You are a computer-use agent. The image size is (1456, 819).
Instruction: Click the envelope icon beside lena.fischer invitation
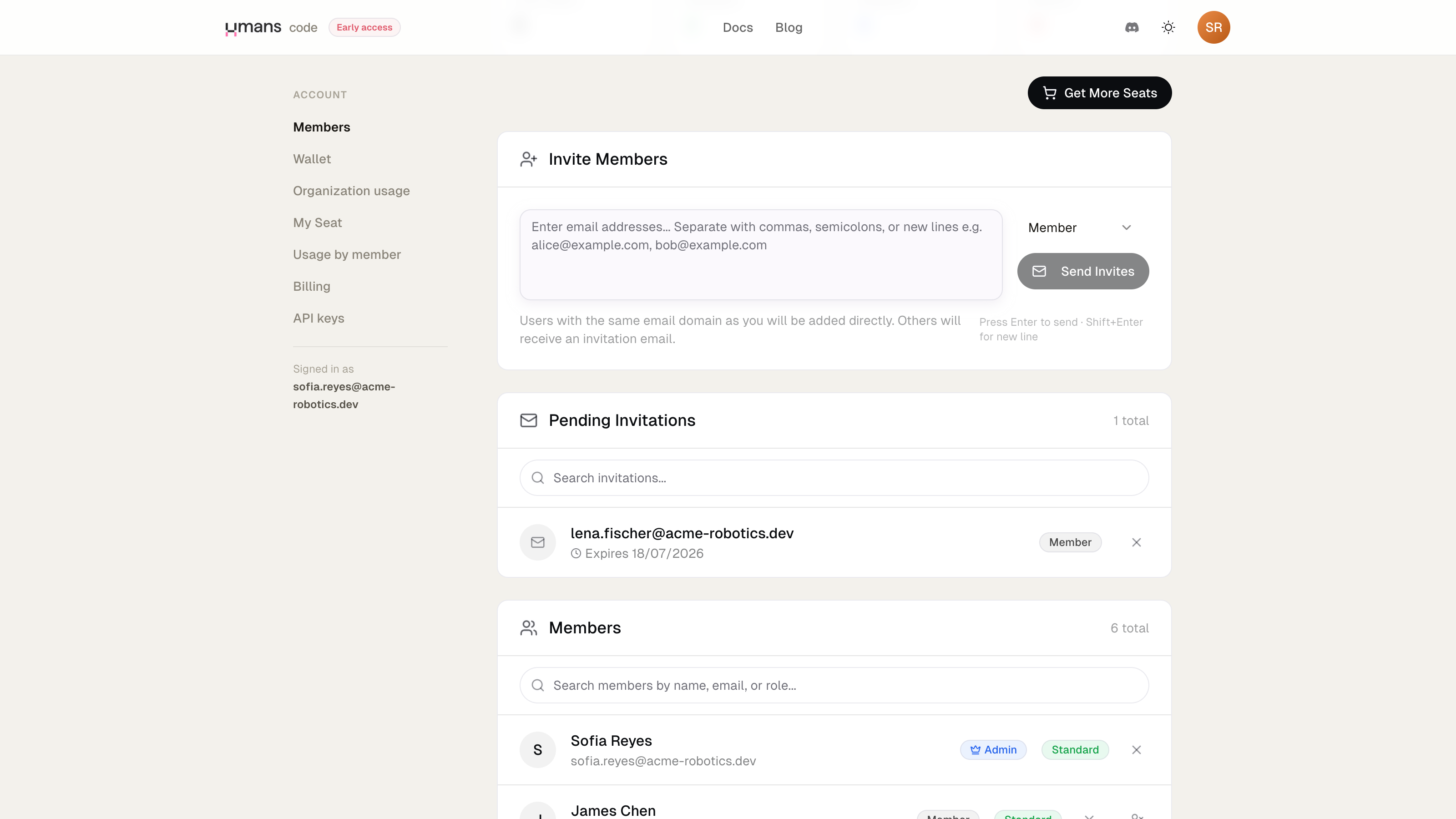[x=537, y=542]
